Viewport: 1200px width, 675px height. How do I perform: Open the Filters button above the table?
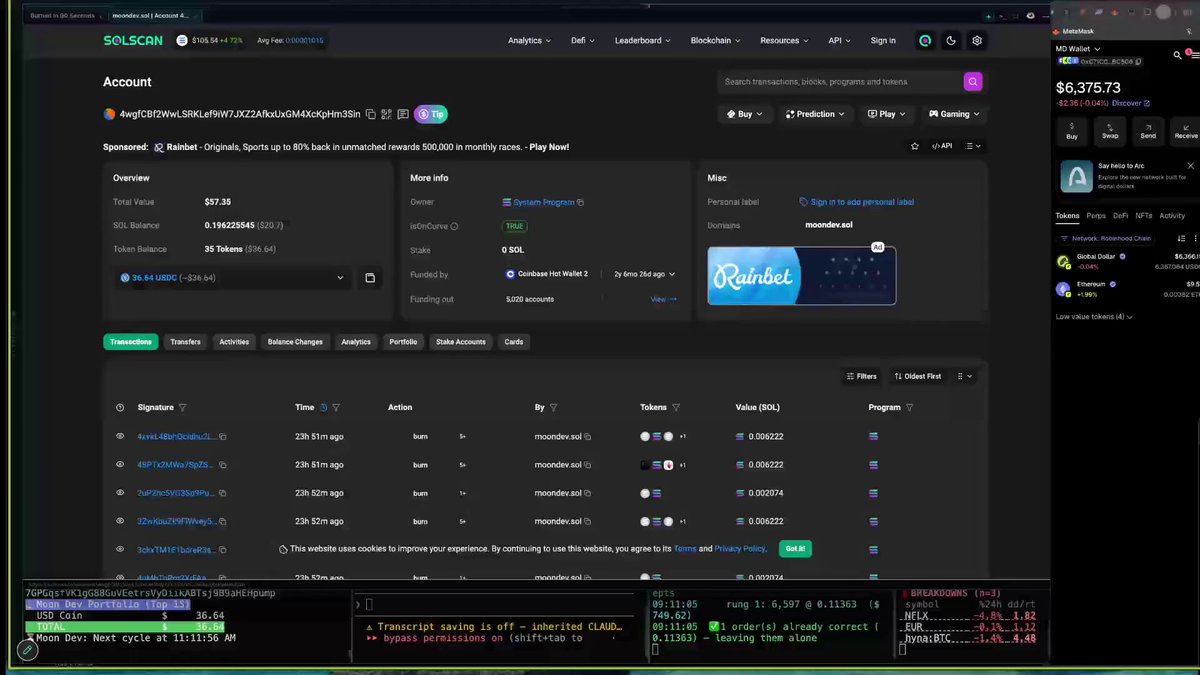pos(861,376)
